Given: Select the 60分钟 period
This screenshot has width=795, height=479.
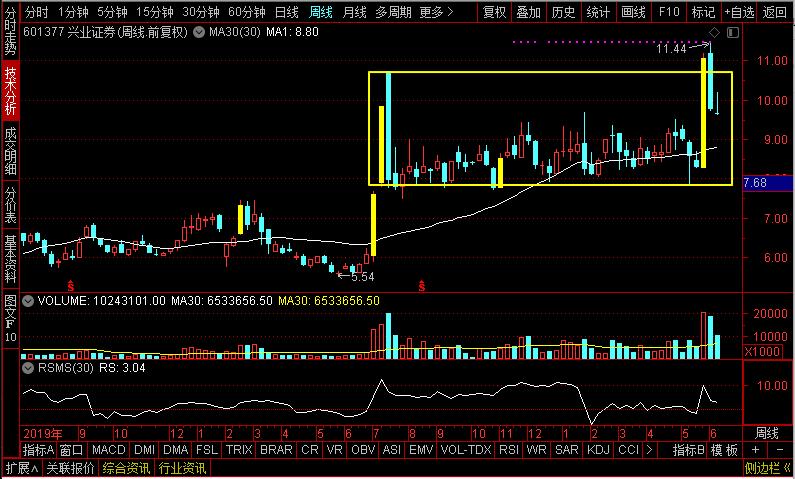Looking at the screenshot, I should point(247,12).
